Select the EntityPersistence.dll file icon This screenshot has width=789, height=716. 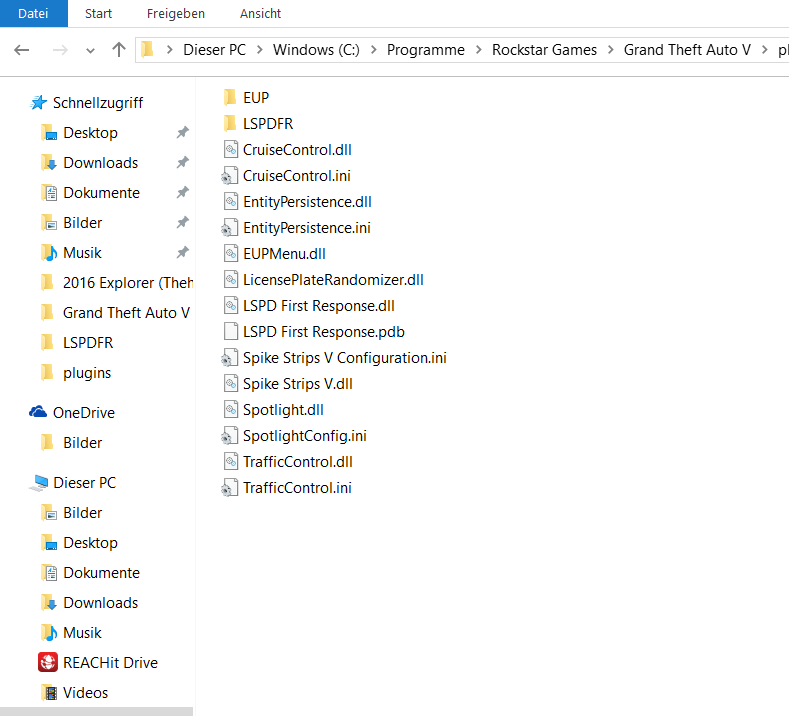[230, 202]
